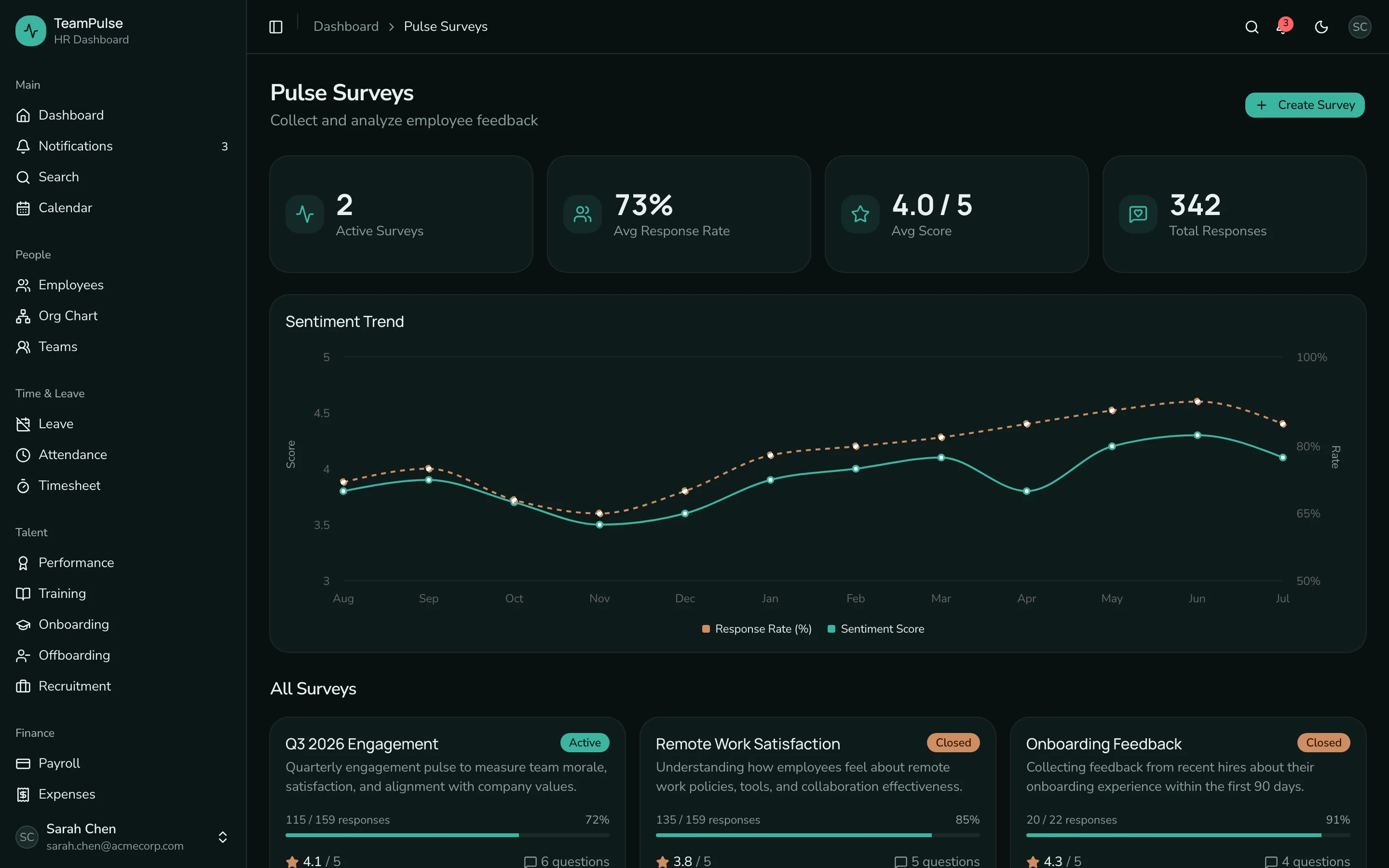Click the Dashboard home icon in sidebar
This screenshot has height=868, width=1389.
click(x=23, y=115)
